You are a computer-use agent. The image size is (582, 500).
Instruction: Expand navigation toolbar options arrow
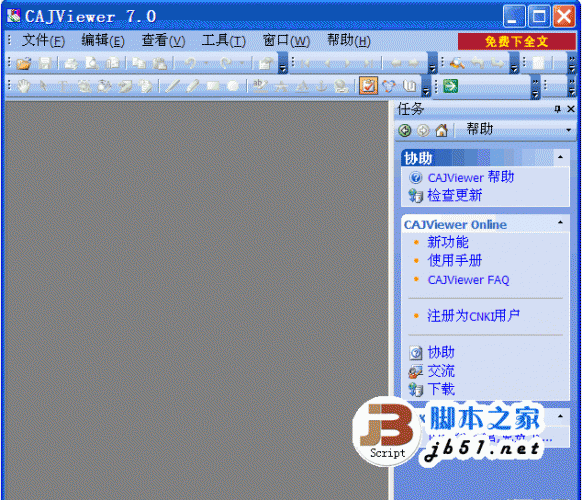click(x=432, y=63)
